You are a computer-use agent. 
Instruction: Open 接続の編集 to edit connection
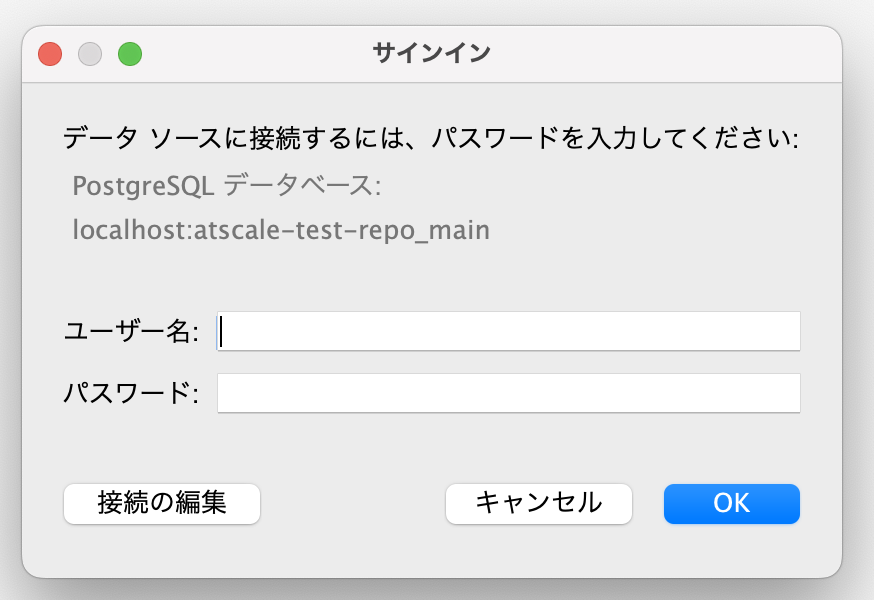(x=162, y=503)
